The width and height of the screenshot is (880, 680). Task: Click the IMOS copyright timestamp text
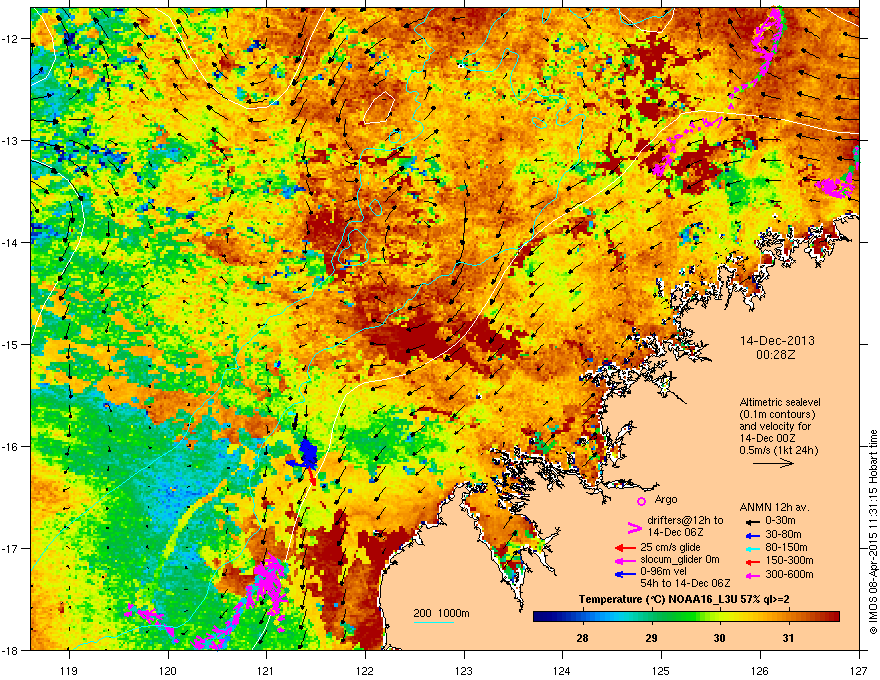point(873,532)
